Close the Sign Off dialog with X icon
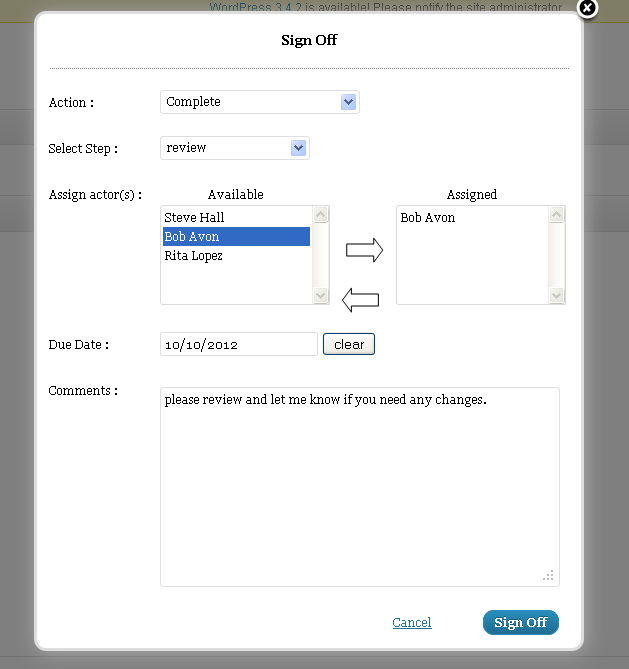This screenshot has width=629, height=669. pyautogui.click(x=587, y=8)
